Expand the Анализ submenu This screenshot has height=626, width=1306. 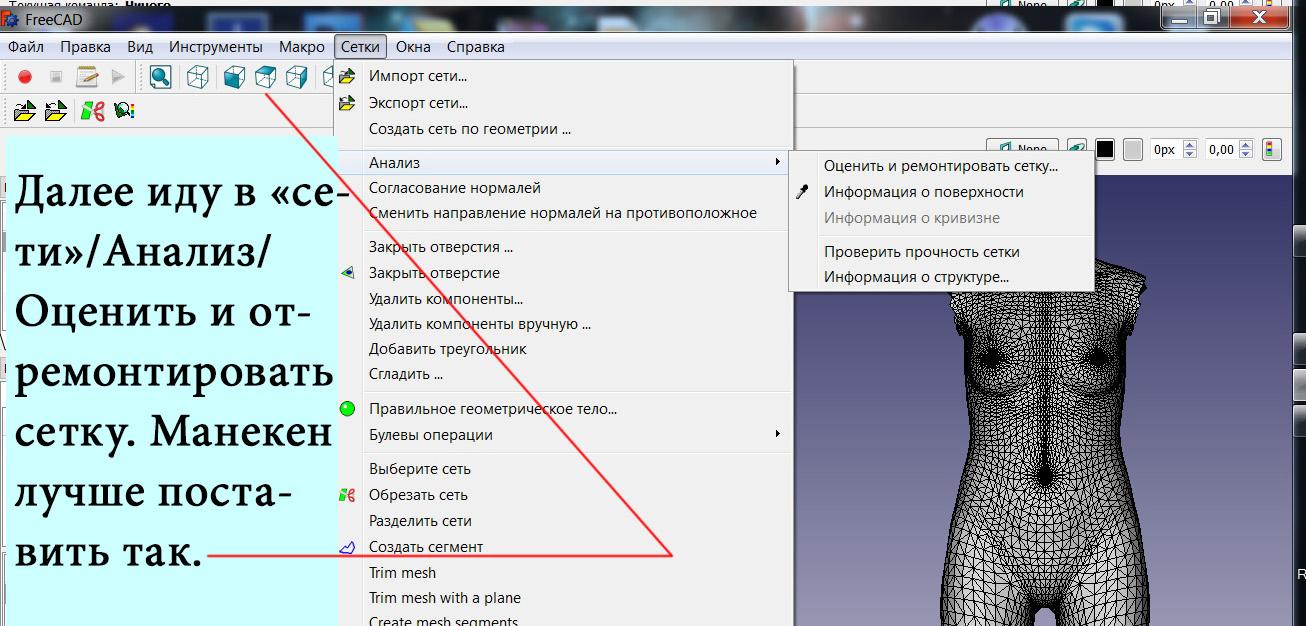point(563,162)
